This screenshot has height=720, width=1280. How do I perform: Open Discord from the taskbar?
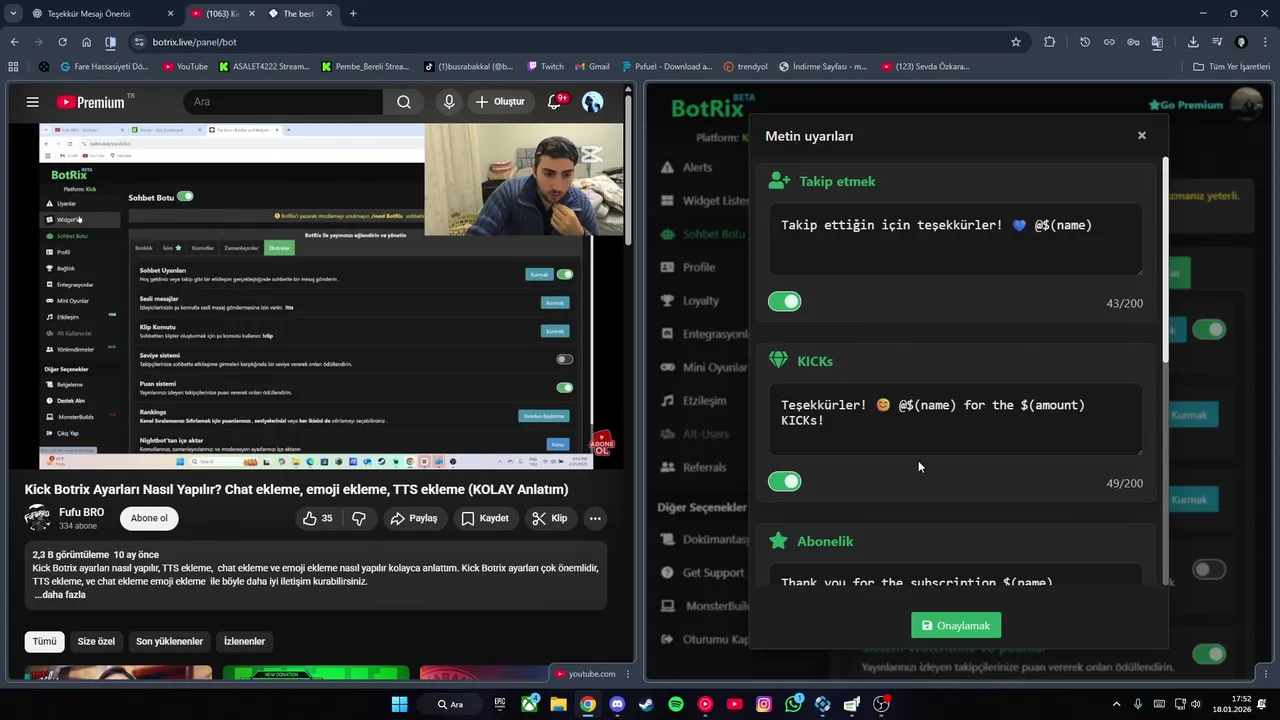pos(617,704)
